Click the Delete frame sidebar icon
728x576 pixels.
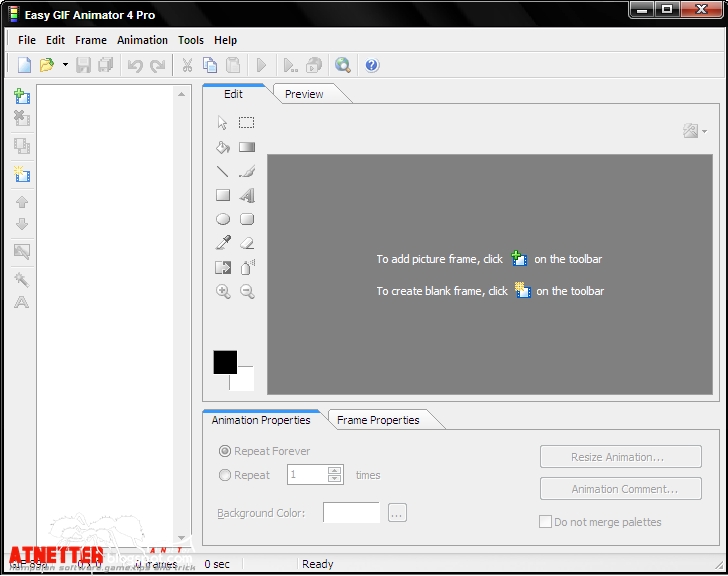click(x=22, y=118)
